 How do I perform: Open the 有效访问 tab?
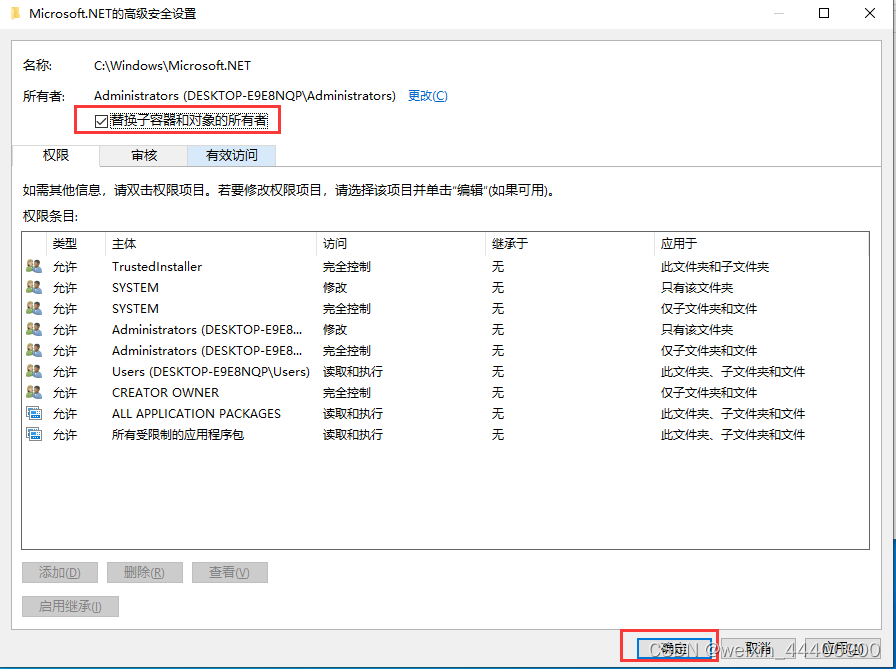pos(231,155)
